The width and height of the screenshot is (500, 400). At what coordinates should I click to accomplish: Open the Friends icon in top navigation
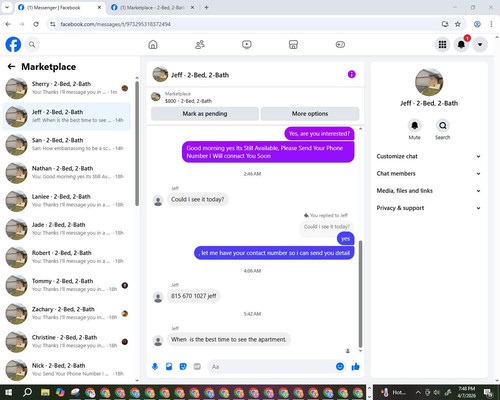[x=200, y=44]
